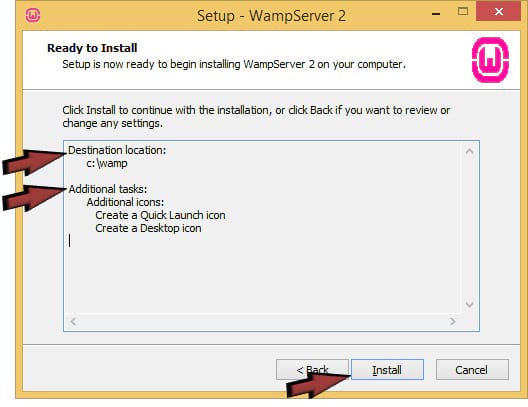Maximize the setup window
This screenshot has height=407, width=528.
coord(463,11)
